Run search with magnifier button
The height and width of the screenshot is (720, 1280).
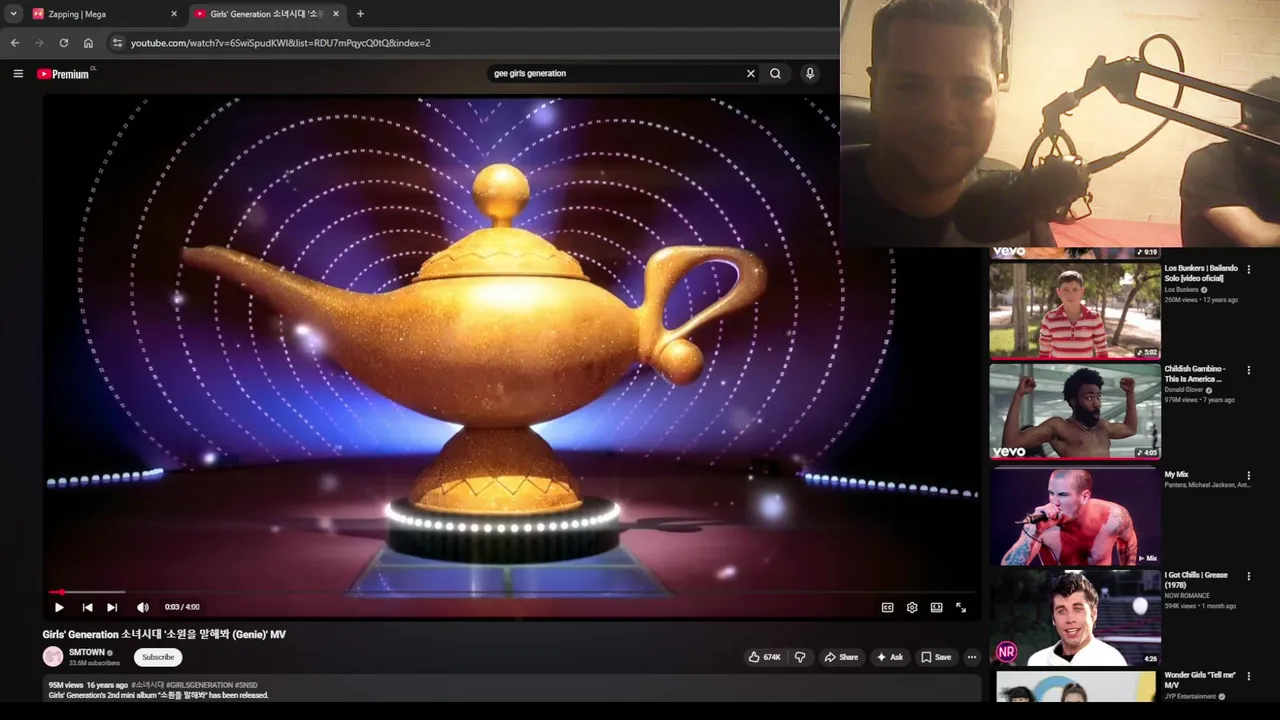click(x=775, y=73)
